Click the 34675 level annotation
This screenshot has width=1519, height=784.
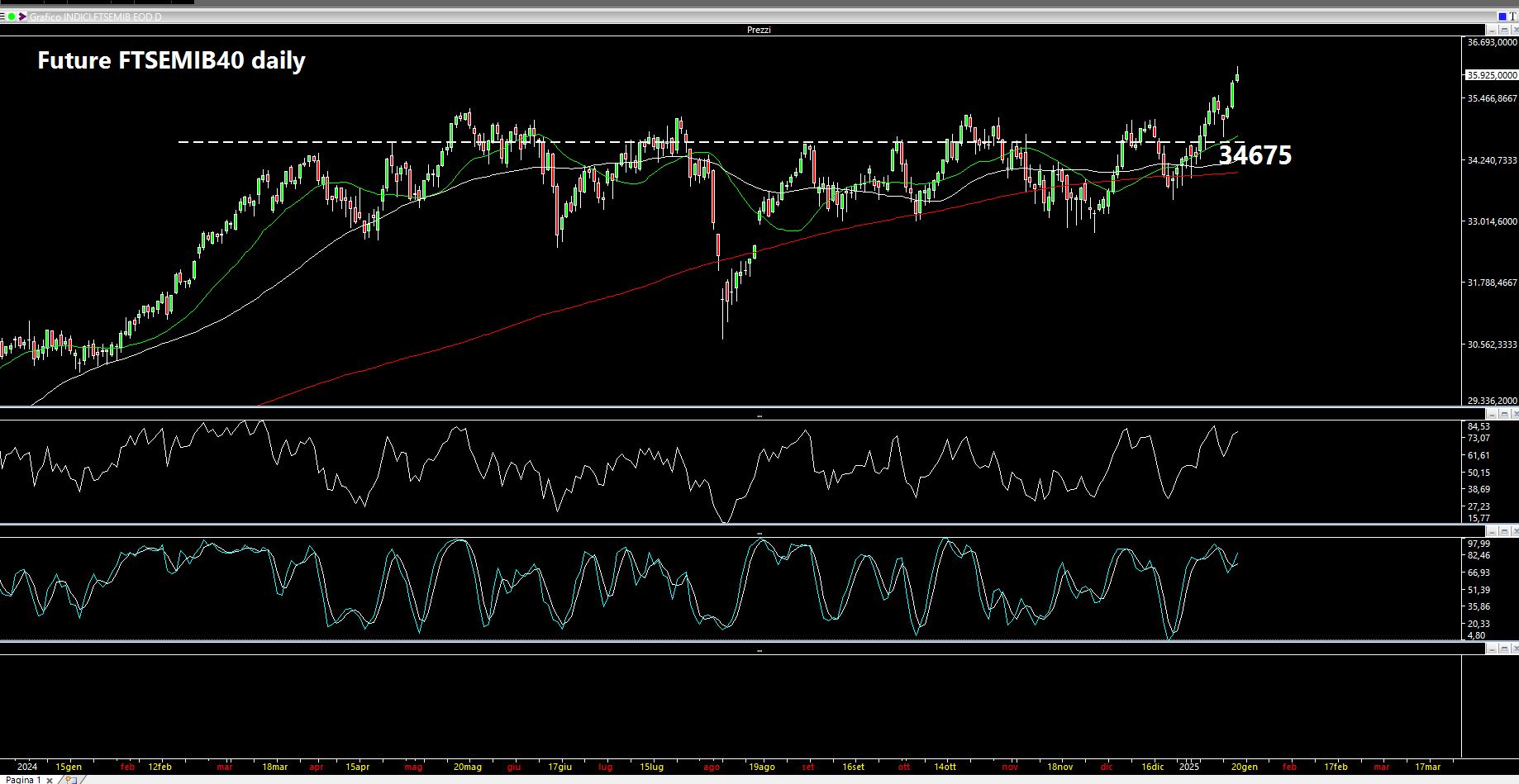1255,155
